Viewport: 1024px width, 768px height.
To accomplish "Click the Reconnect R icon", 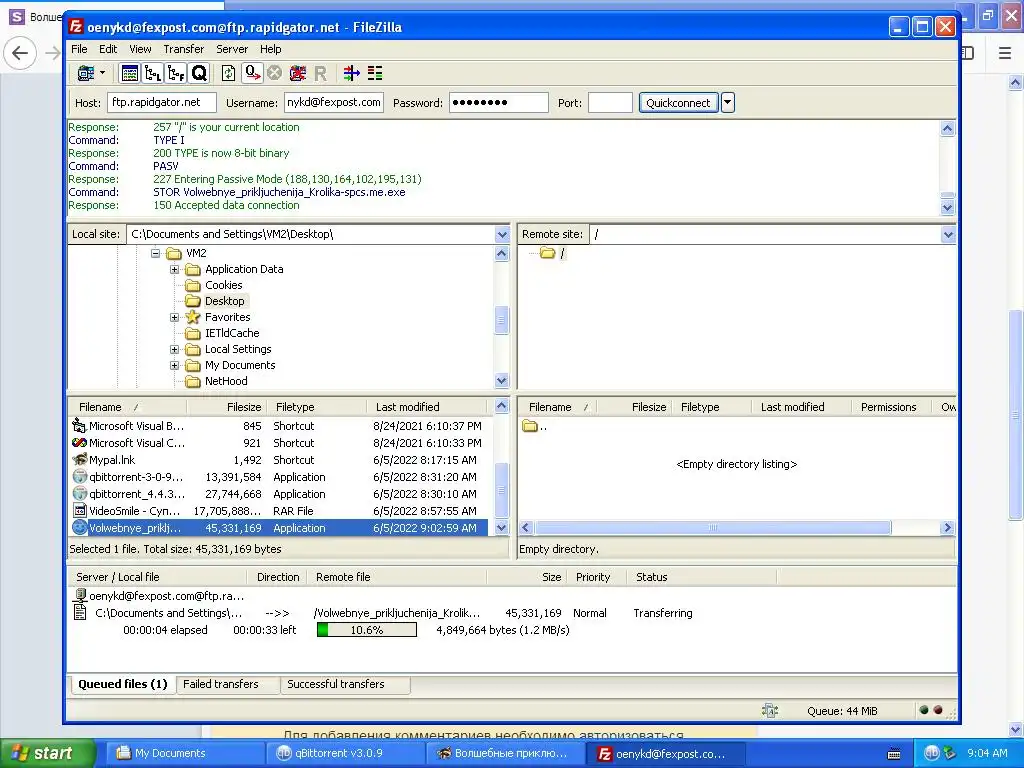I will 320,73.
